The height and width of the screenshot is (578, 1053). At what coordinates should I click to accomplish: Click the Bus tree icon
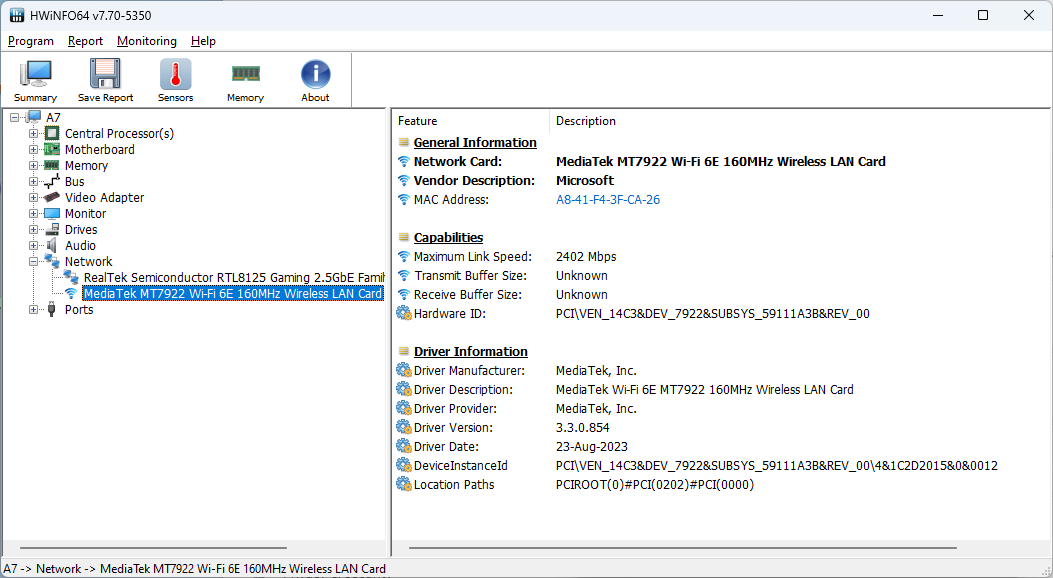(x=52, y=181)
